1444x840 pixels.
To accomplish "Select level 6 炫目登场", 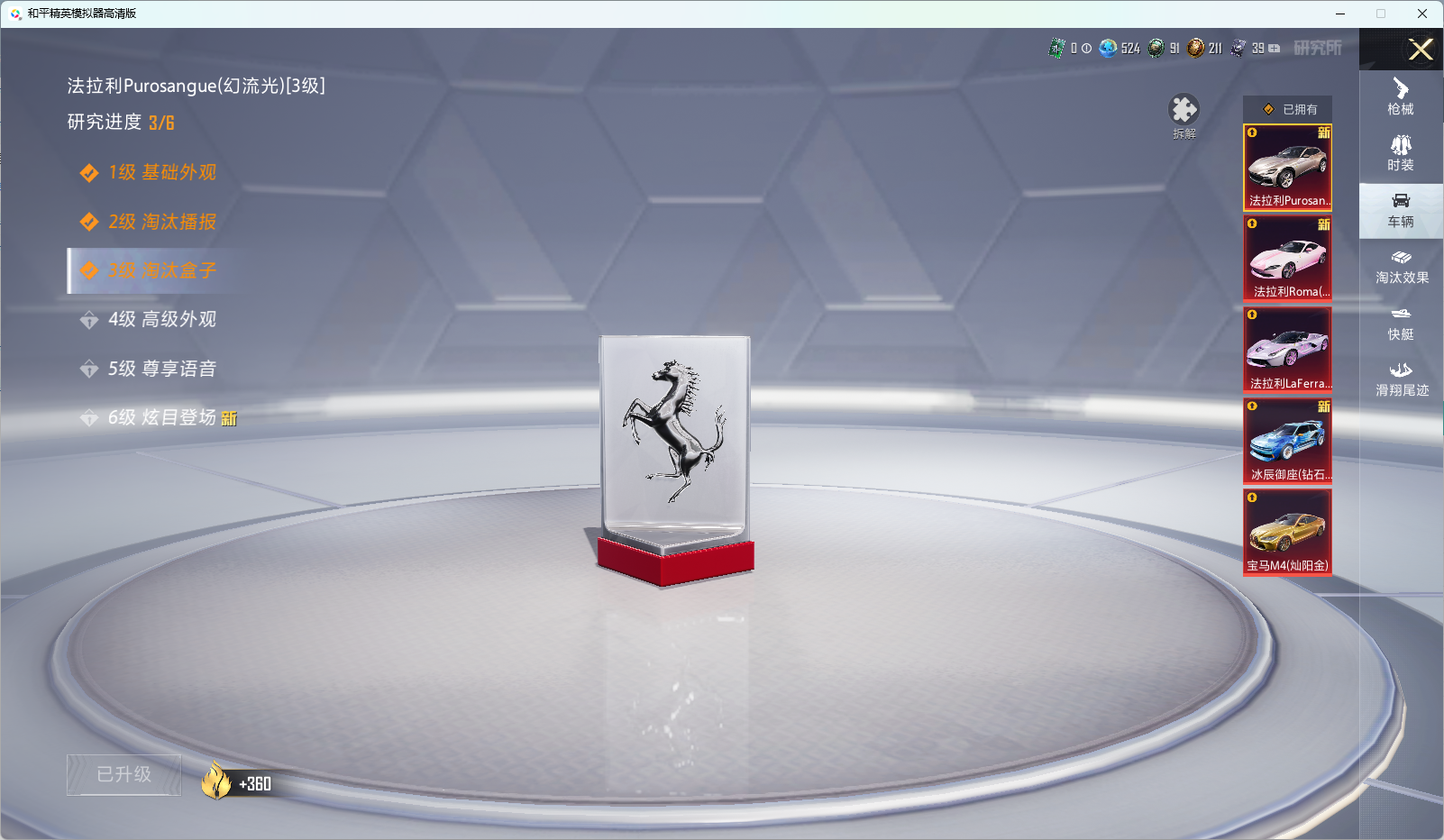I will coord(162,417).
